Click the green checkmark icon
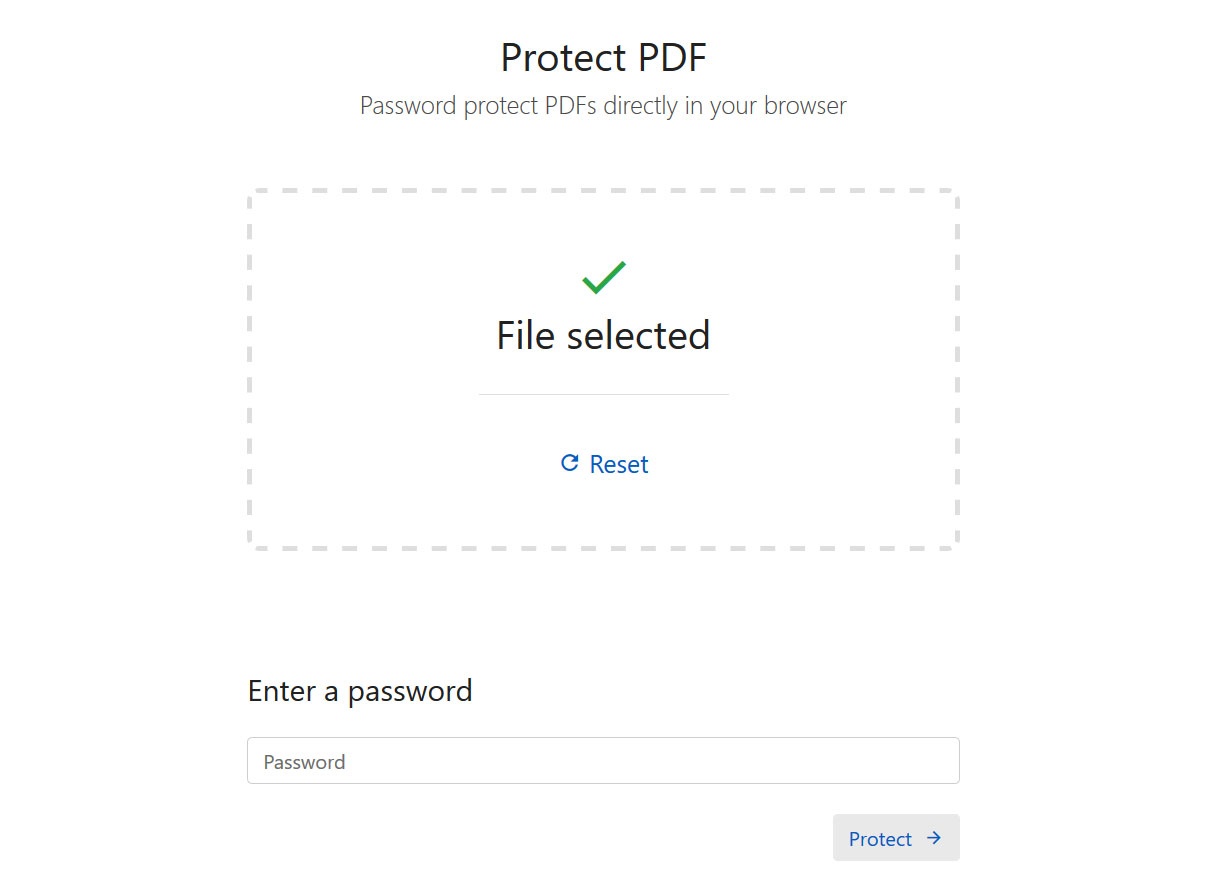This screenshot has width=1221, height=879. pyautogui.click(x=603, y=277)
